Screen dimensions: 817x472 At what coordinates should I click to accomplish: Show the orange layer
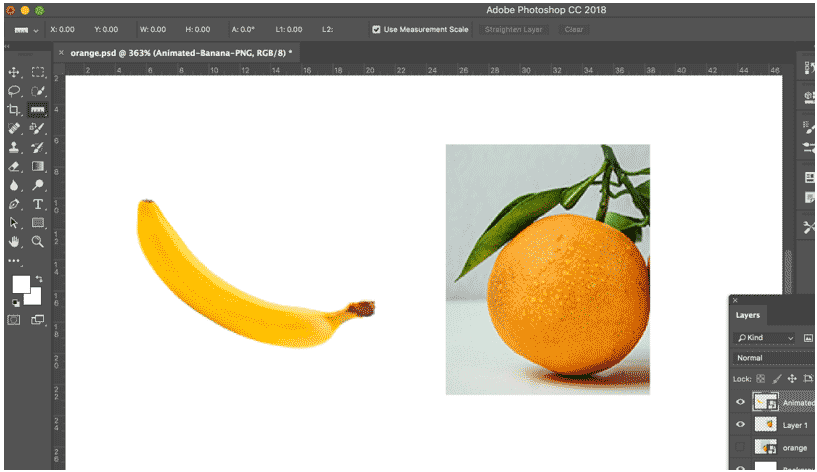tap(740, 447)
